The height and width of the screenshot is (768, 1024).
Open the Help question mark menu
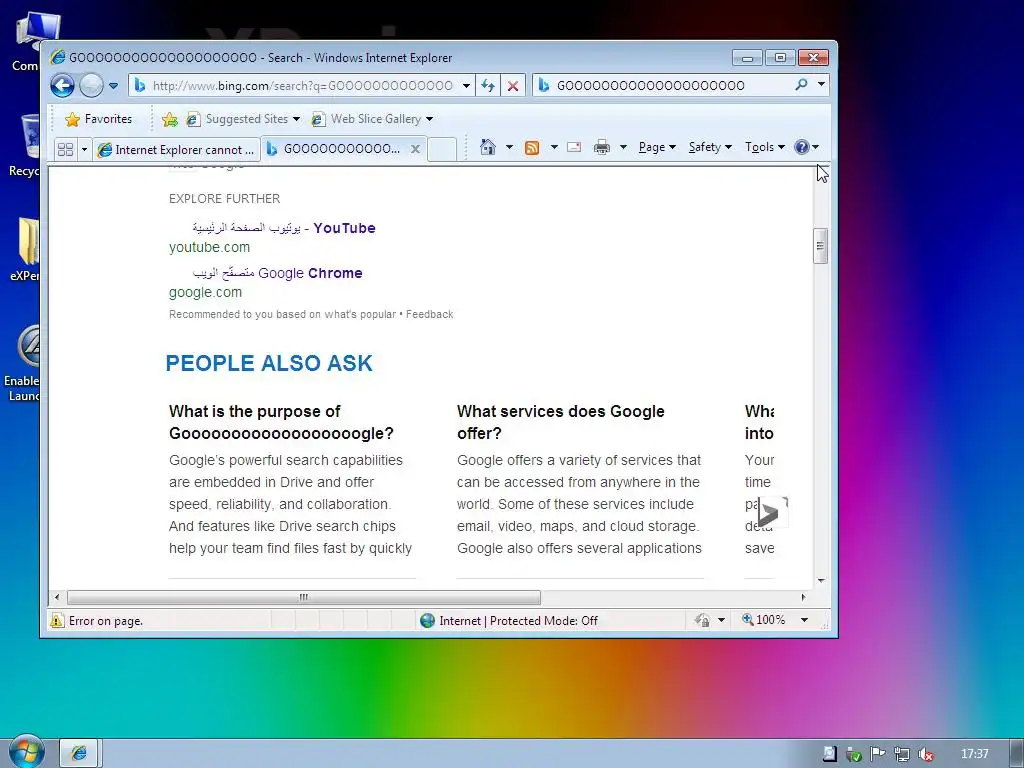click(x=806, y=147)
